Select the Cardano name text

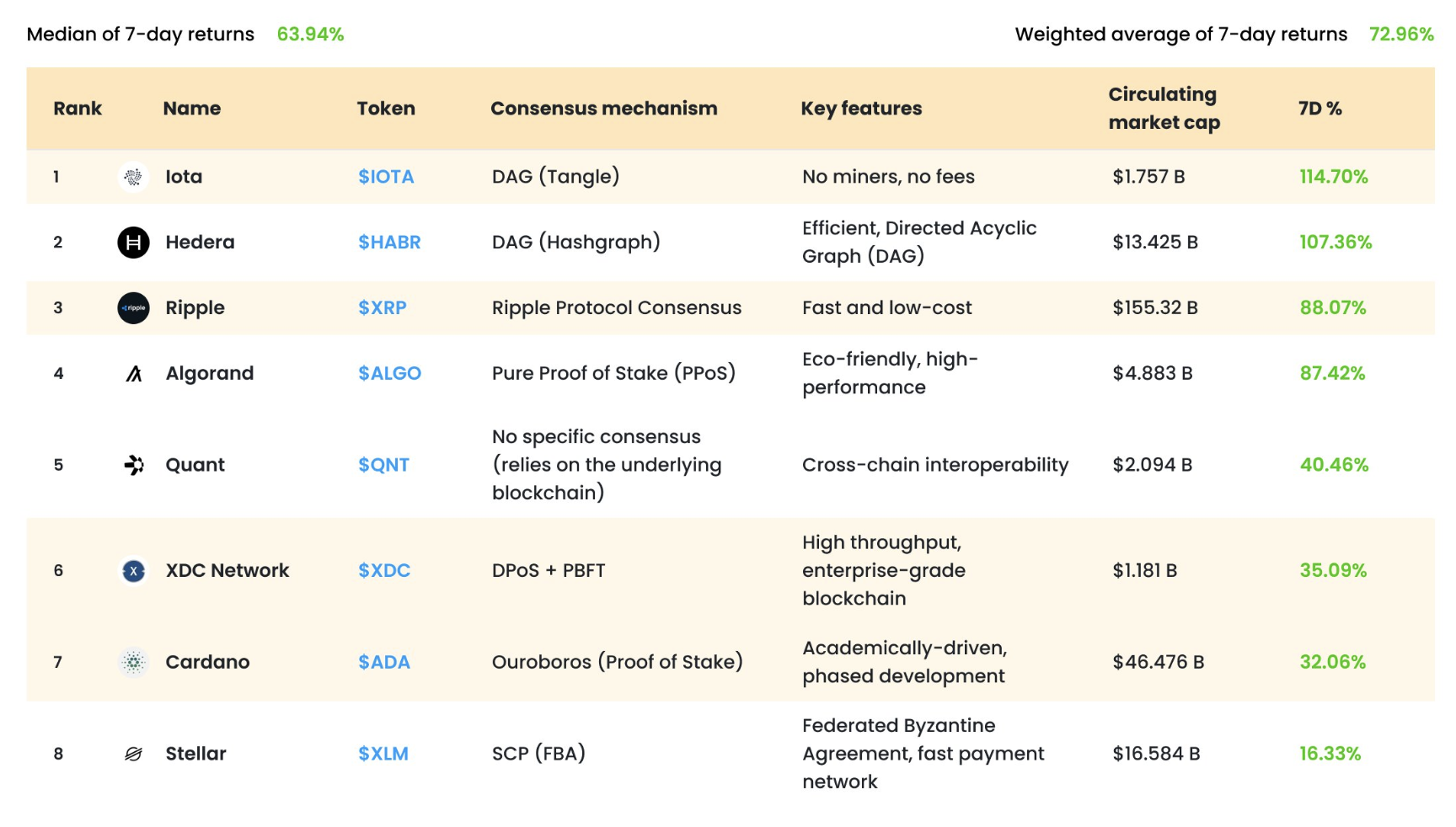point(207,663)
